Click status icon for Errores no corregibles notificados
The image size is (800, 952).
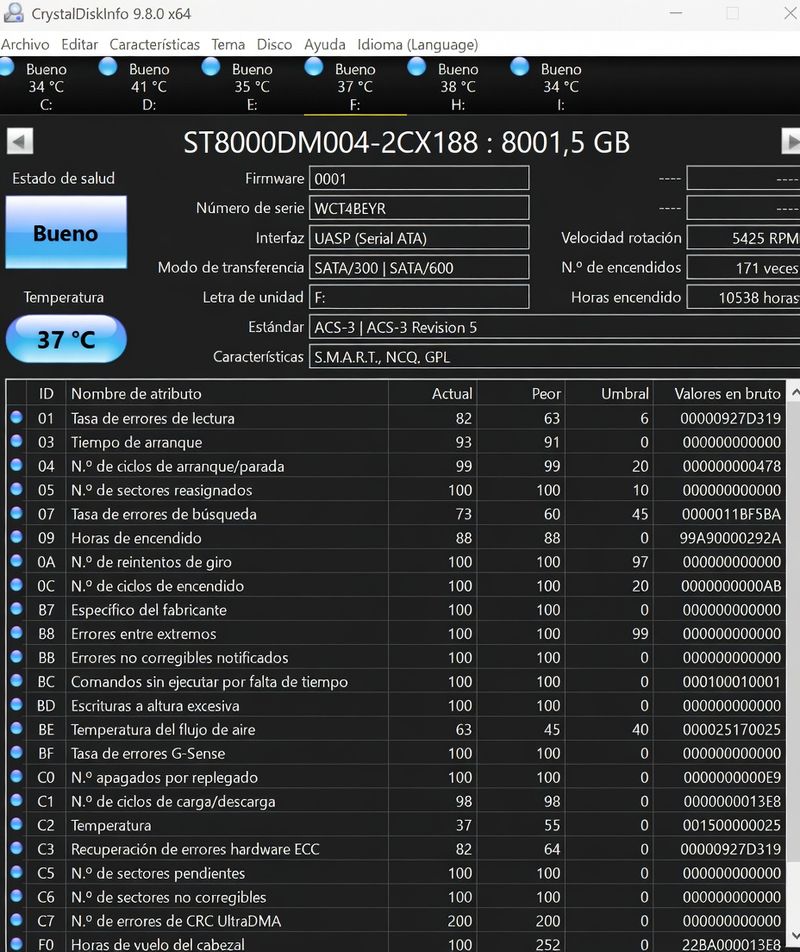pos(16,656)
